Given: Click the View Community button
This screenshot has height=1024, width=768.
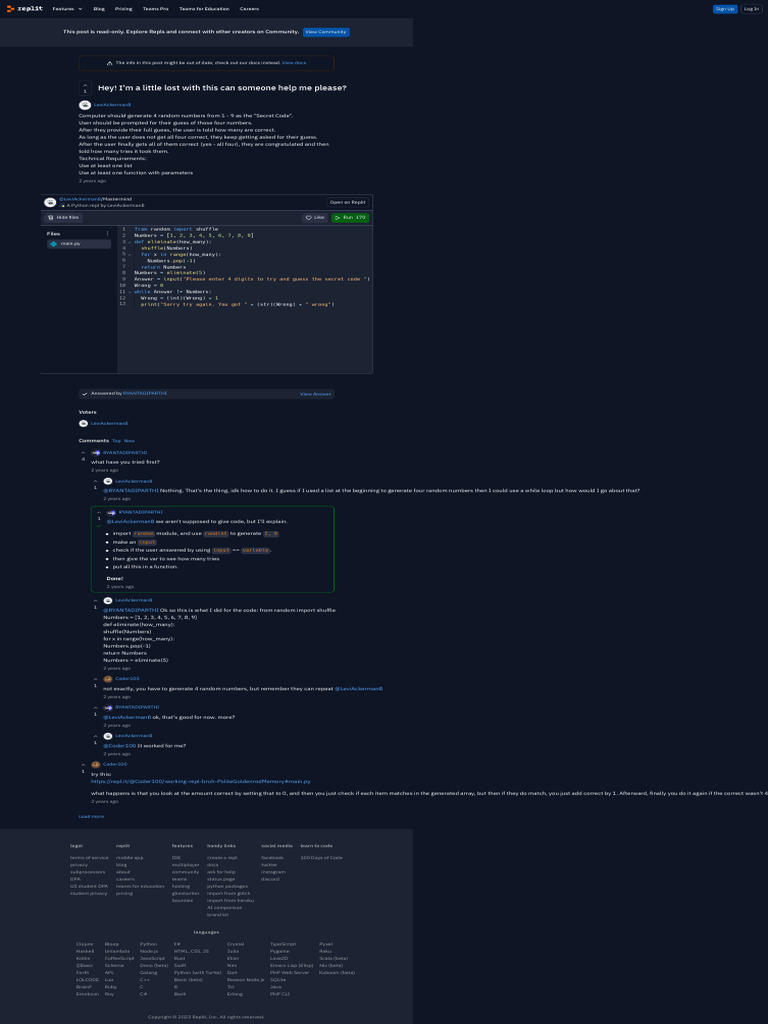Looking at the screenshot, I should click(x=326, y=32).
